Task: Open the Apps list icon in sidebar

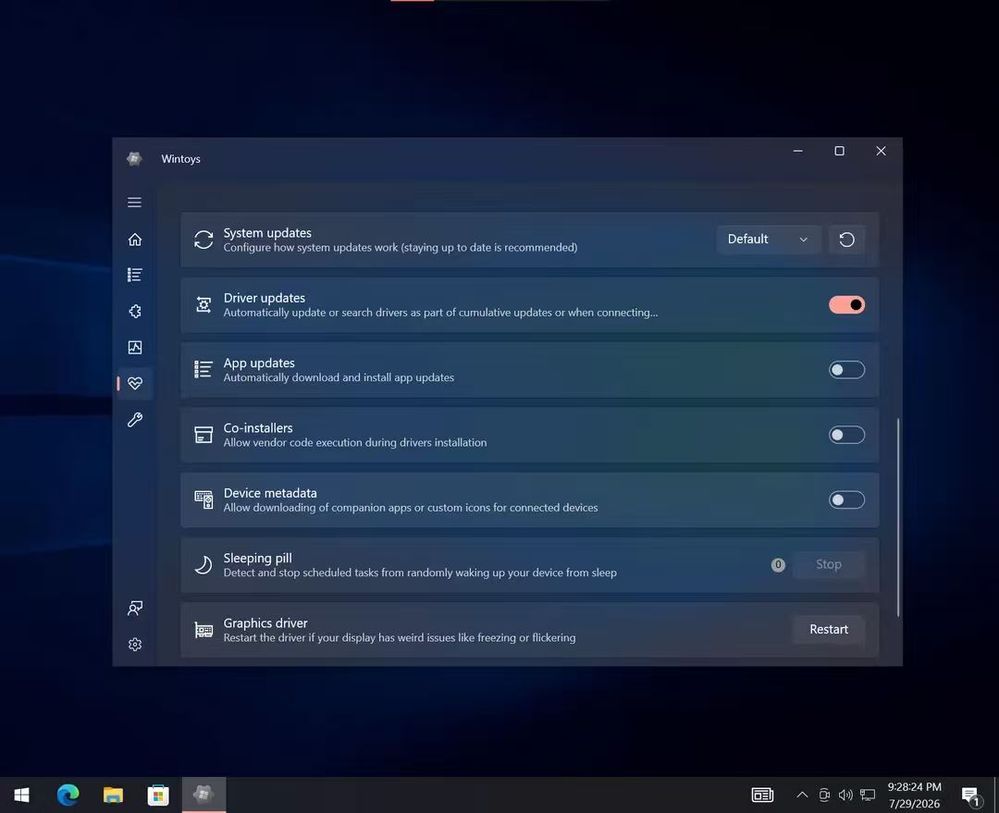Action: click(x=134, y=275)
